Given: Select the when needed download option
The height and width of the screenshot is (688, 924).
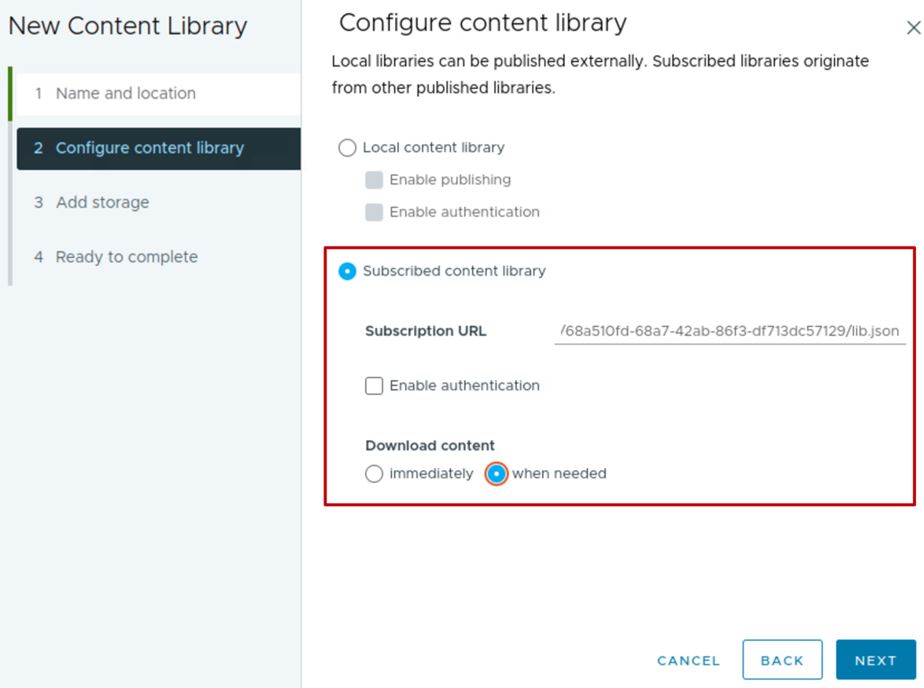Looking at the screenshot, I should coord(496,474).
